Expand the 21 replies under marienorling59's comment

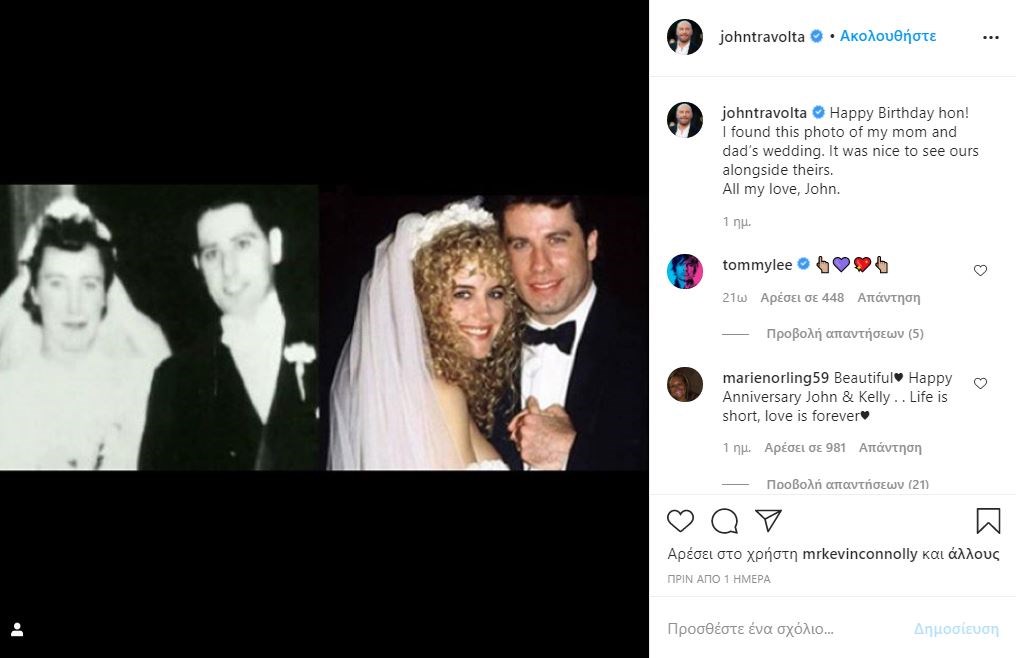pyautogui.click(x=847, y=484)
